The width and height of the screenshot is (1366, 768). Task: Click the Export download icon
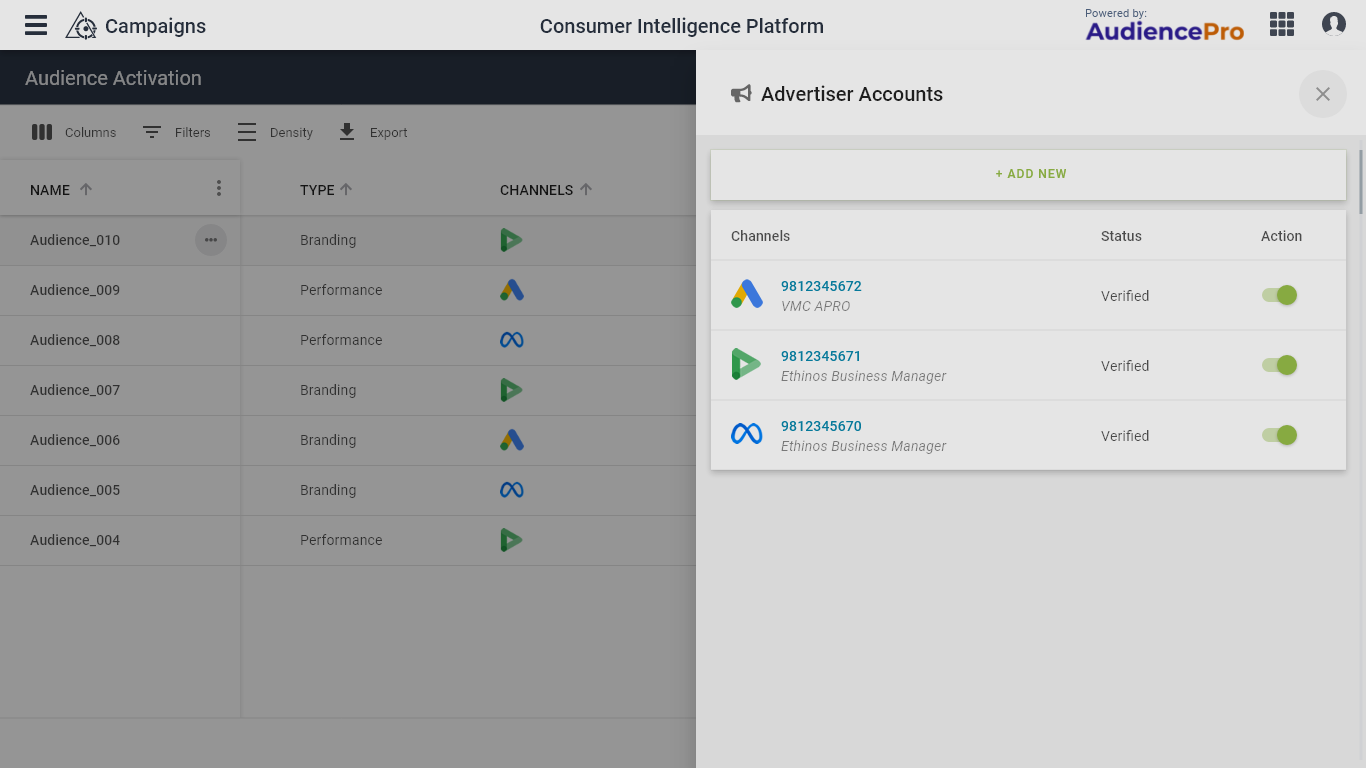coord(347,132)
